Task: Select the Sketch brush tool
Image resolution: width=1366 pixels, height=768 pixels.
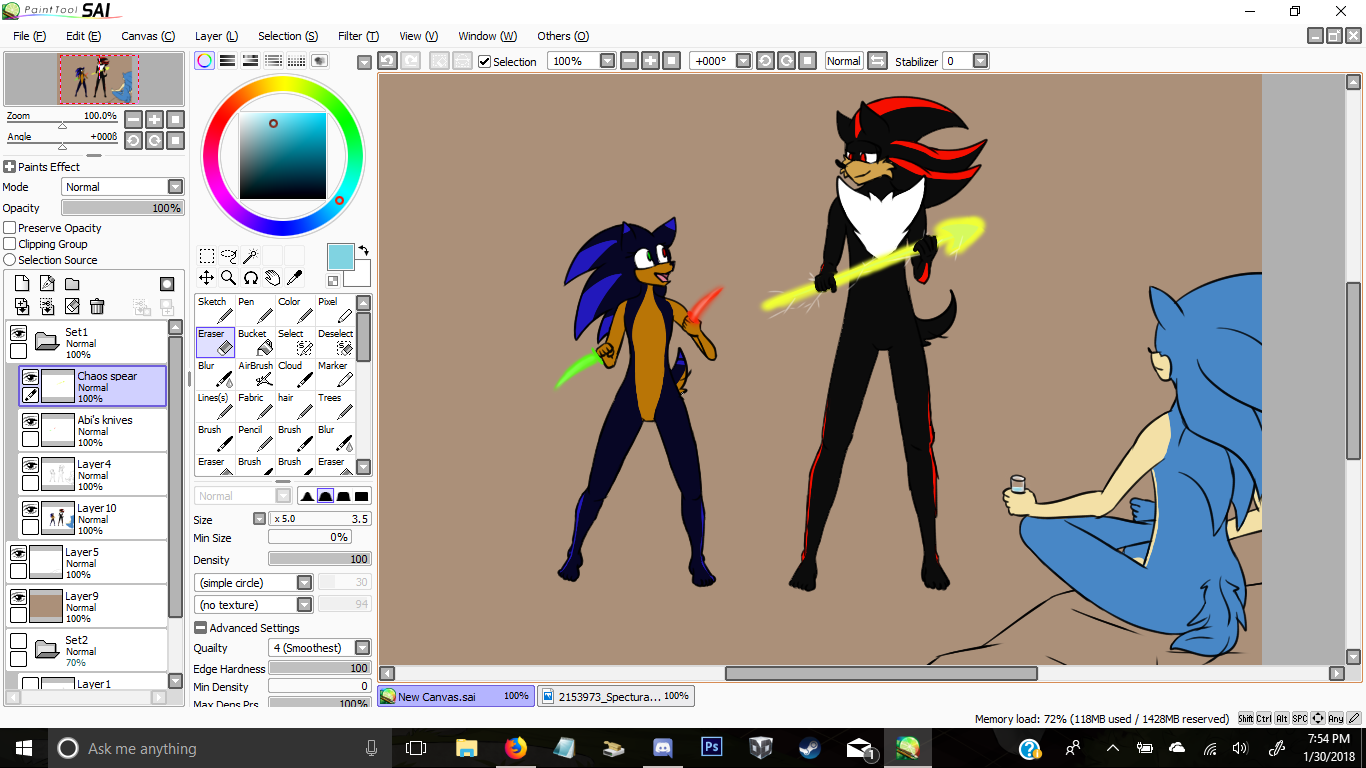Action: (215, 310)
